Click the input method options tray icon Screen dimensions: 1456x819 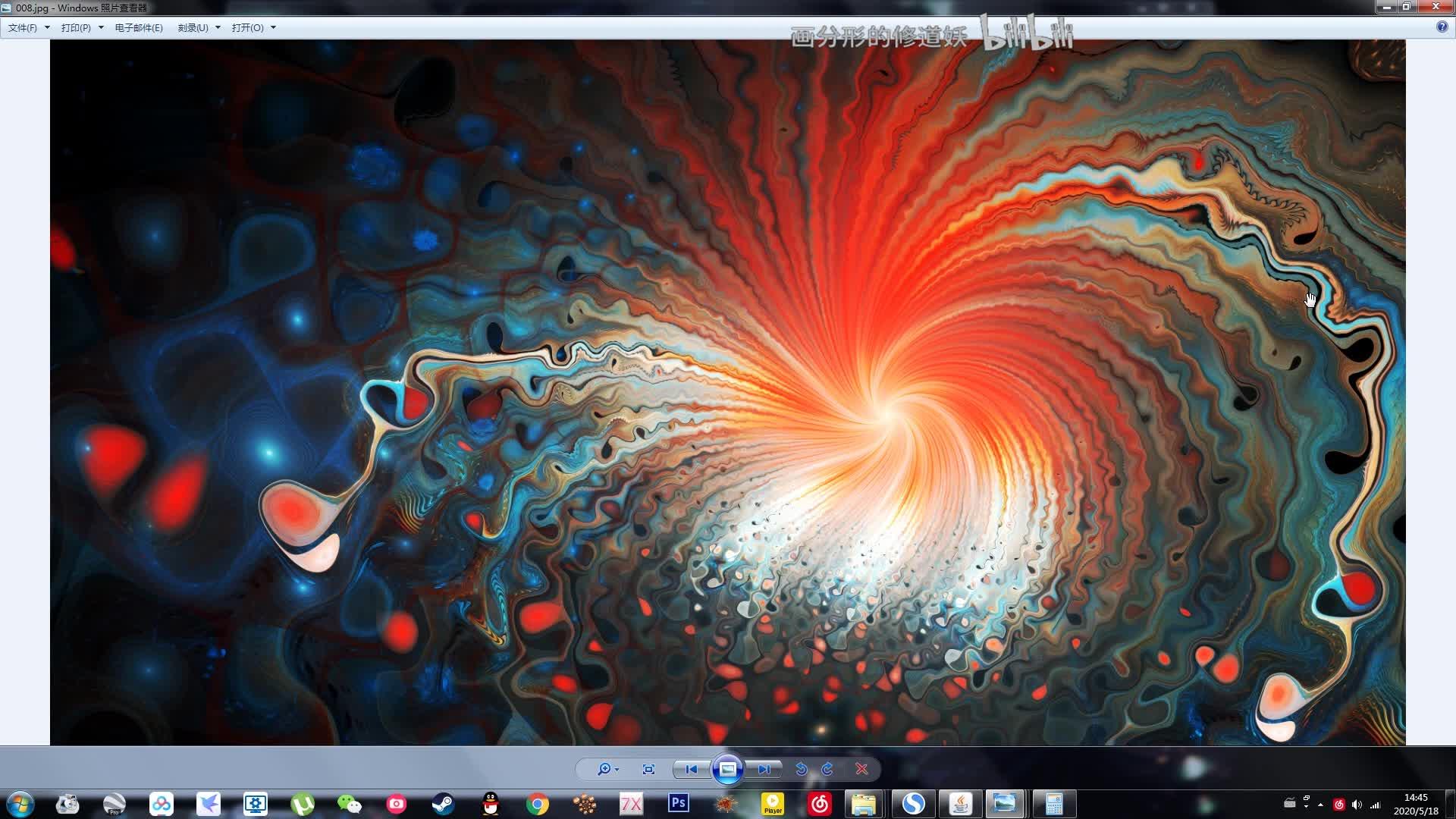[1307, 802]
